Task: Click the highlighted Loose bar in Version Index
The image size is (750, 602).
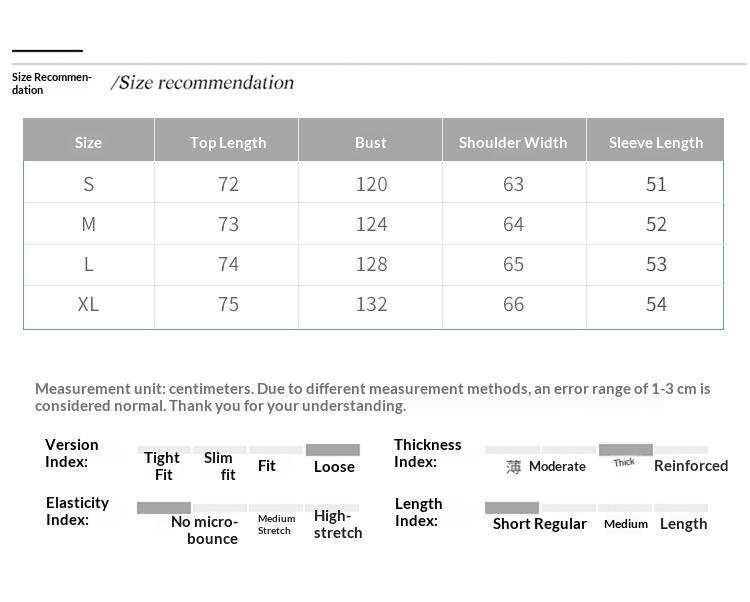Action: tap(333, 450)
